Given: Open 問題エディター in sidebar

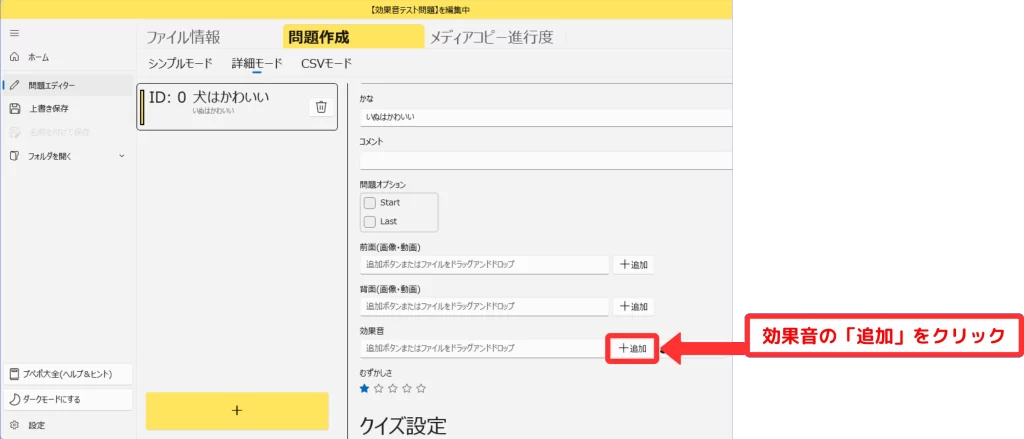Looking at the screenshot, I should pyautogui.click(x=50, y=85).
